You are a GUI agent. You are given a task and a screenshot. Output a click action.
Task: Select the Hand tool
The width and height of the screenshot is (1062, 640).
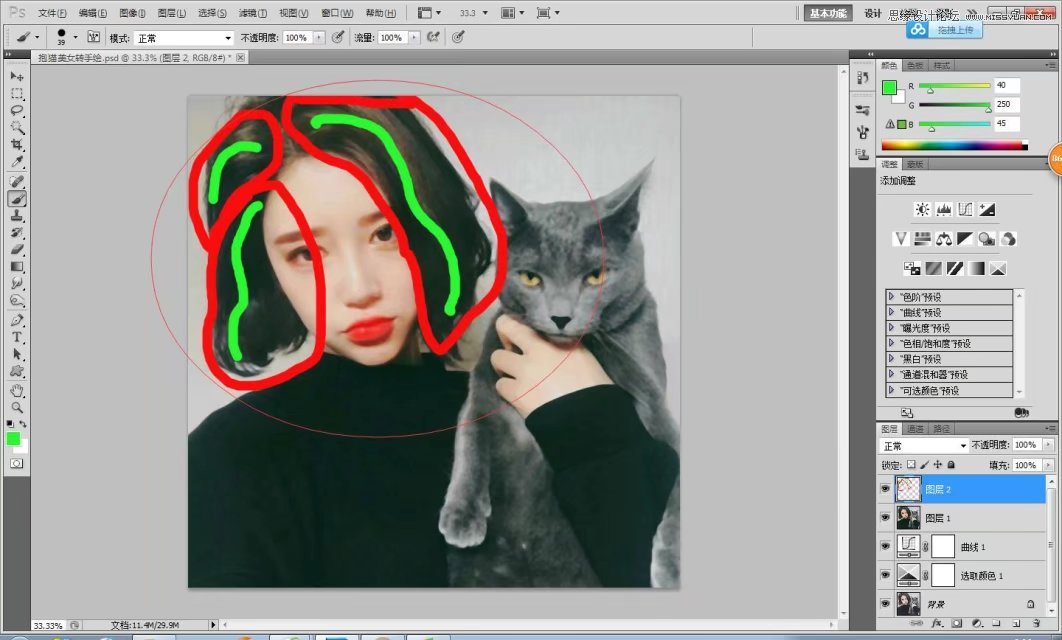pyautogui.click(x=17, y=391)
